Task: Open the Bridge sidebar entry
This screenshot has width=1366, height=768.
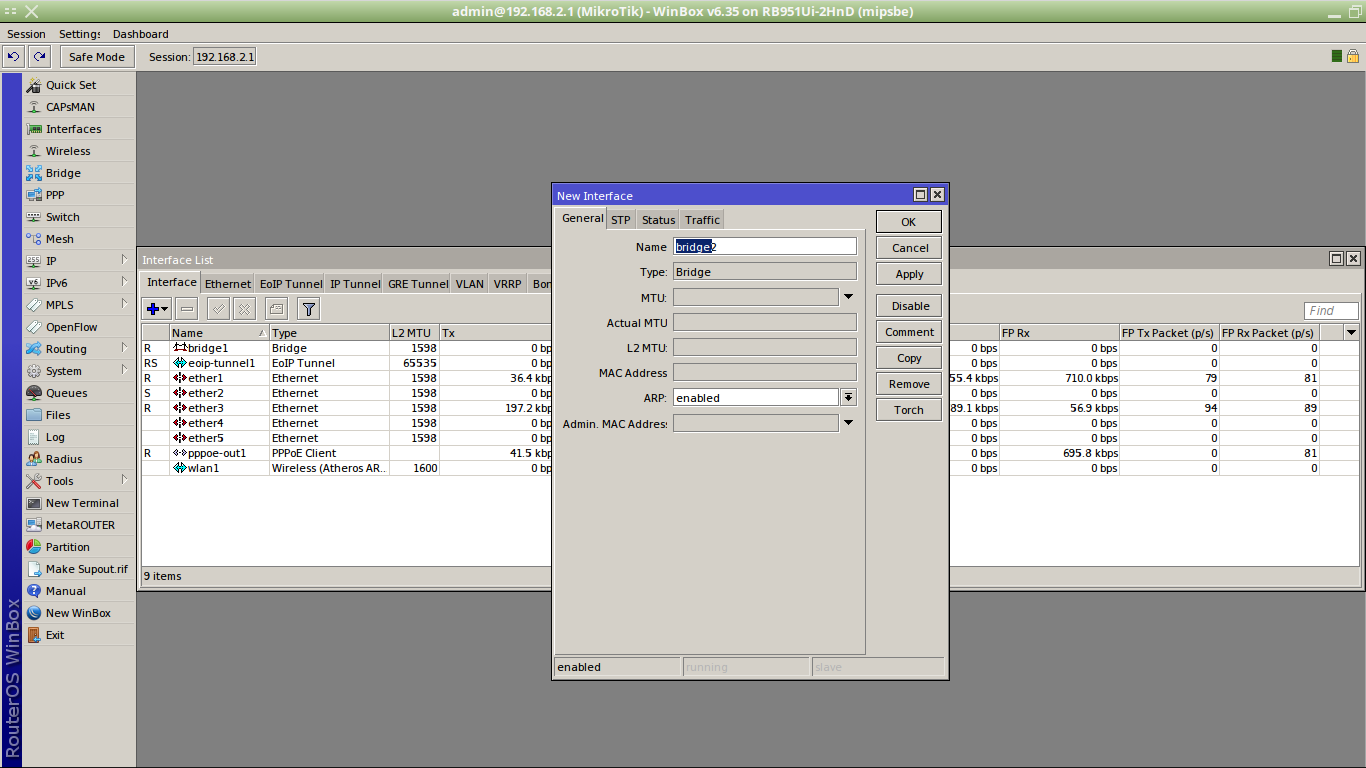Action: pyautogui.click(x=78, y=173)
